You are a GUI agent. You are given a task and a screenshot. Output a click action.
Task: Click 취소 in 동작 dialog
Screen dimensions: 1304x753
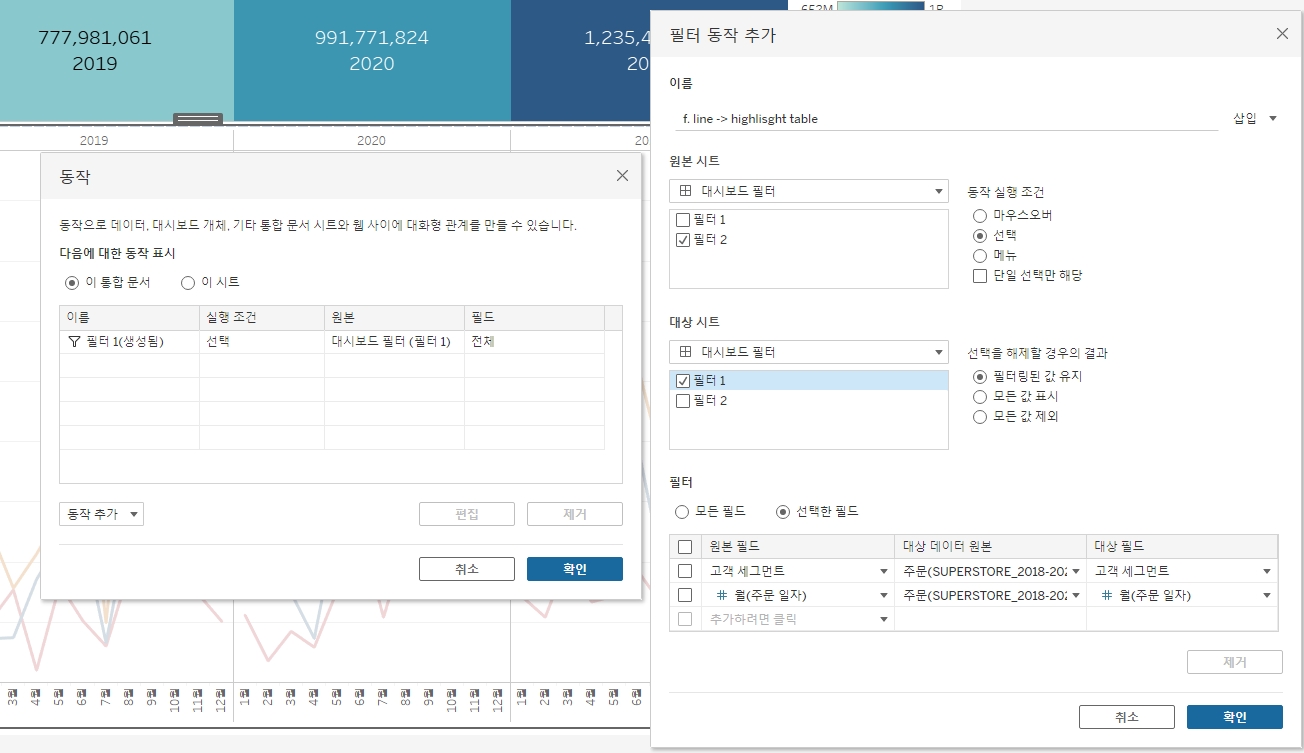point(467,569)
